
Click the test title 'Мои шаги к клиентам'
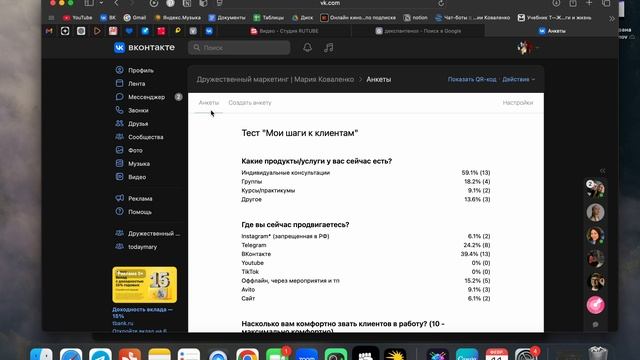[300, 133]
